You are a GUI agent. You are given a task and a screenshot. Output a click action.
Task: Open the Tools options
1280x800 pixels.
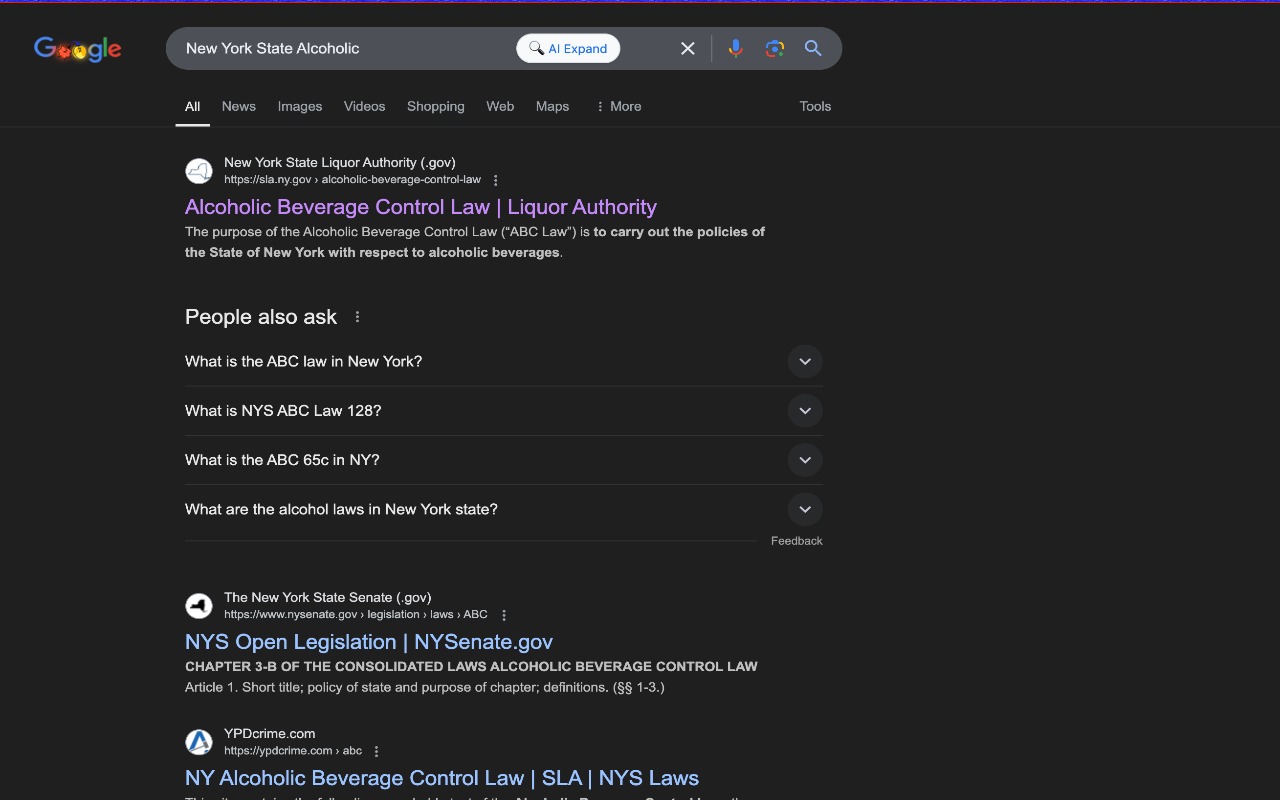tap(815, 106)
